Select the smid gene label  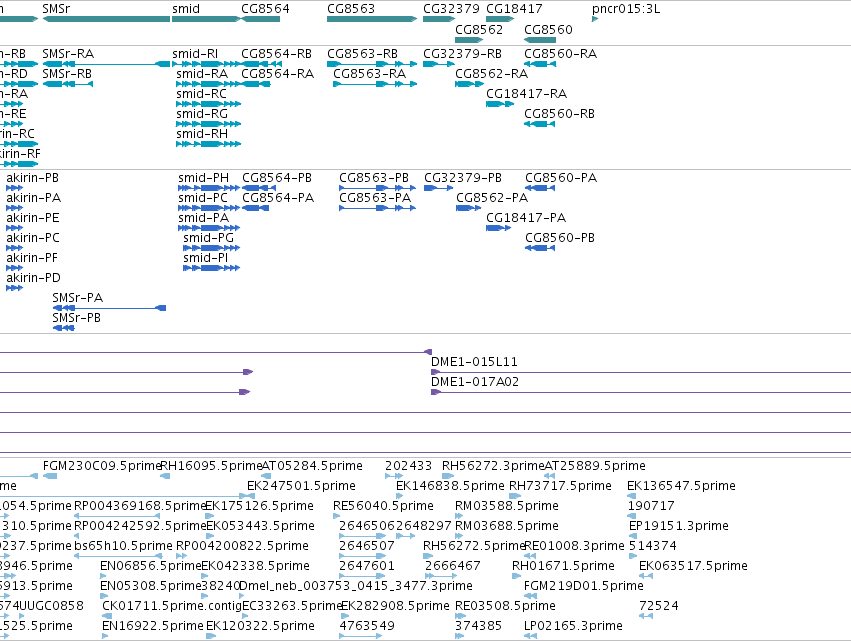(186, 9)
